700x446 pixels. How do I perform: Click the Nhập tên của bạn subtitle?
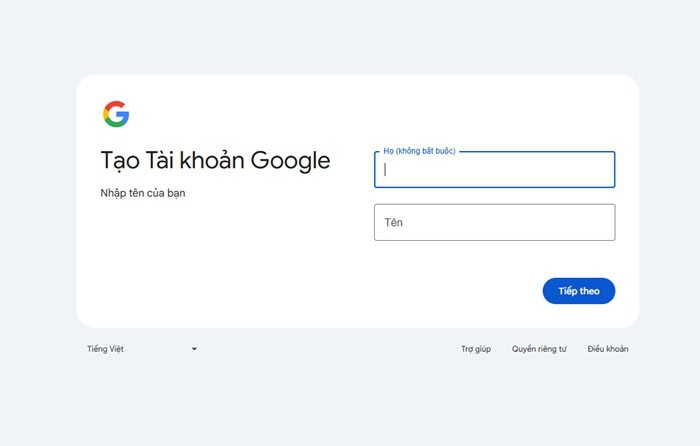[x=142, y=193]
